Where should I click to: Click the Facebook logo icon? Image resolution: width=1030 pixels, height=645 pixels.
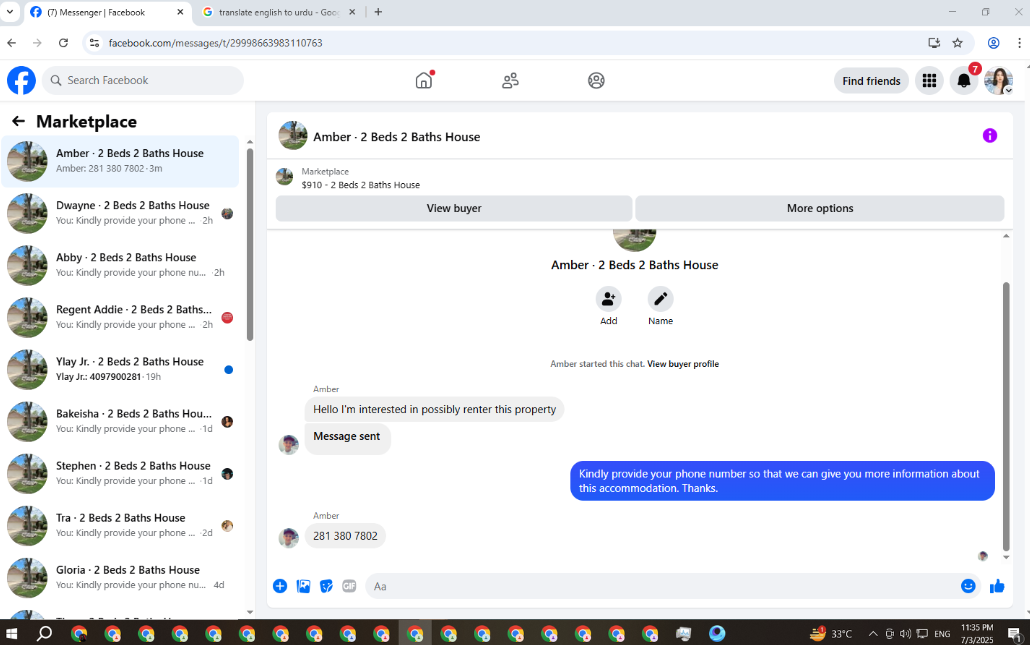[x=21, y=81]
